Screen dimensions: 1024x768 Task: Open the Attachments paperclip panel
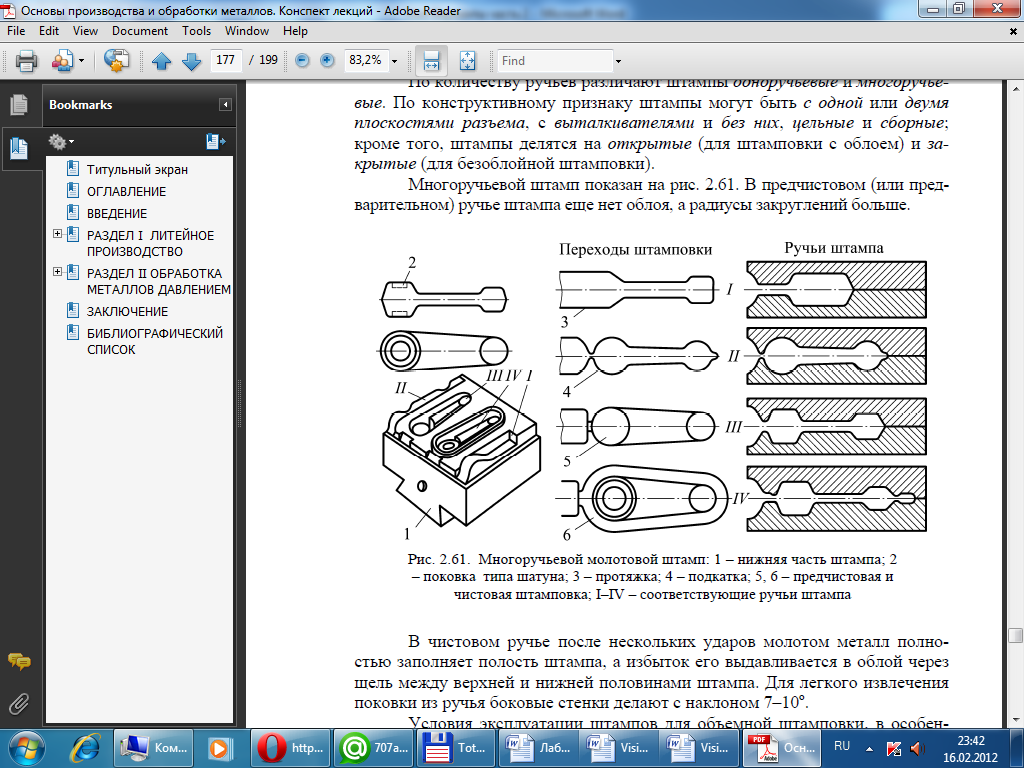(x=19, y=704)
